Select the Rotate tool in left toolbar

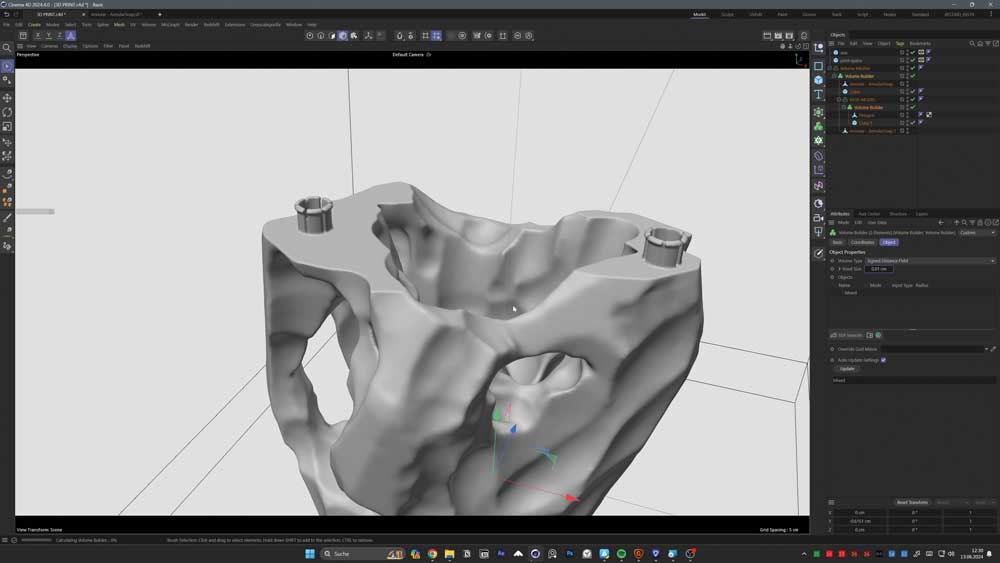[7, 112]
